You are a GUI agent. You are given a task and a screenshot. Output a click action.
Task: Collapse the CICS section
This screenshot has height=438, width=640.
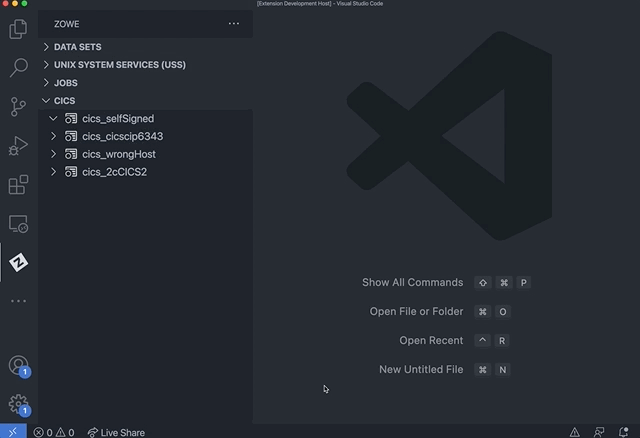tap(64, 101)
